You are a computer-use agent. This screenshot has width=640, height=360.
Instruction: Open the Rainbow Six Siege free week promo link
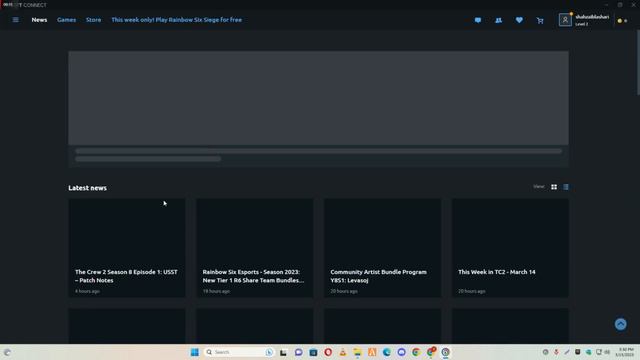[x=176, y=20]
